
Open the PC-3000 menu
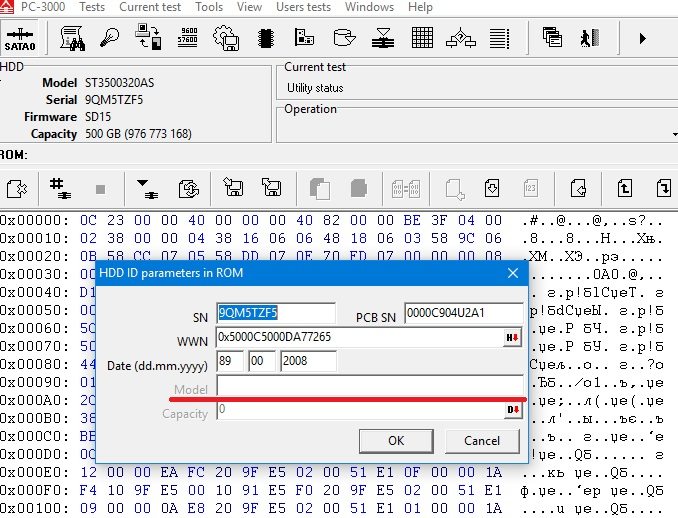click(x=43, y=7)
